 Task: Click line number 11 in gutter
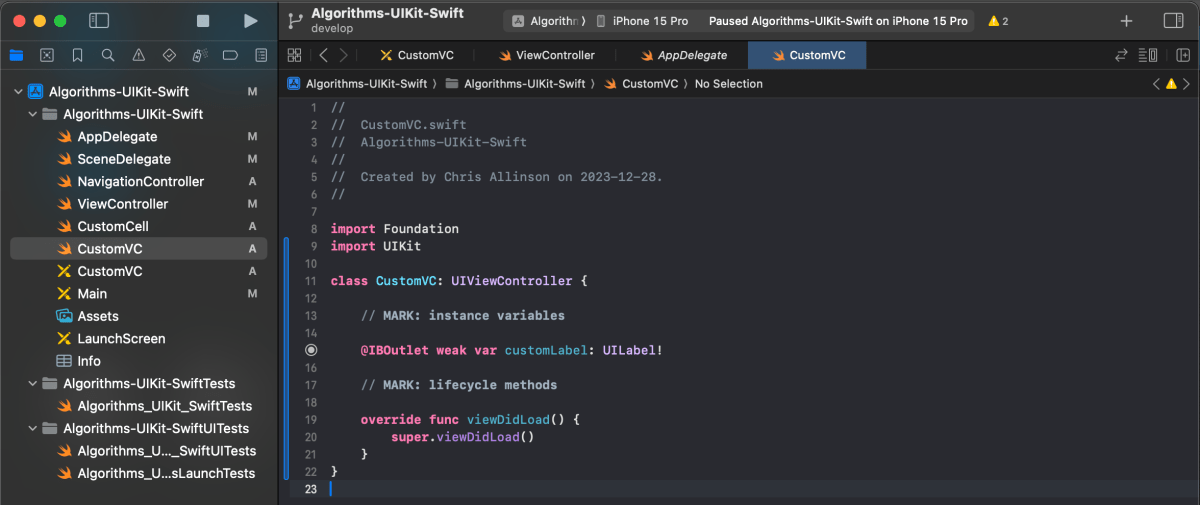pos(312,281)
